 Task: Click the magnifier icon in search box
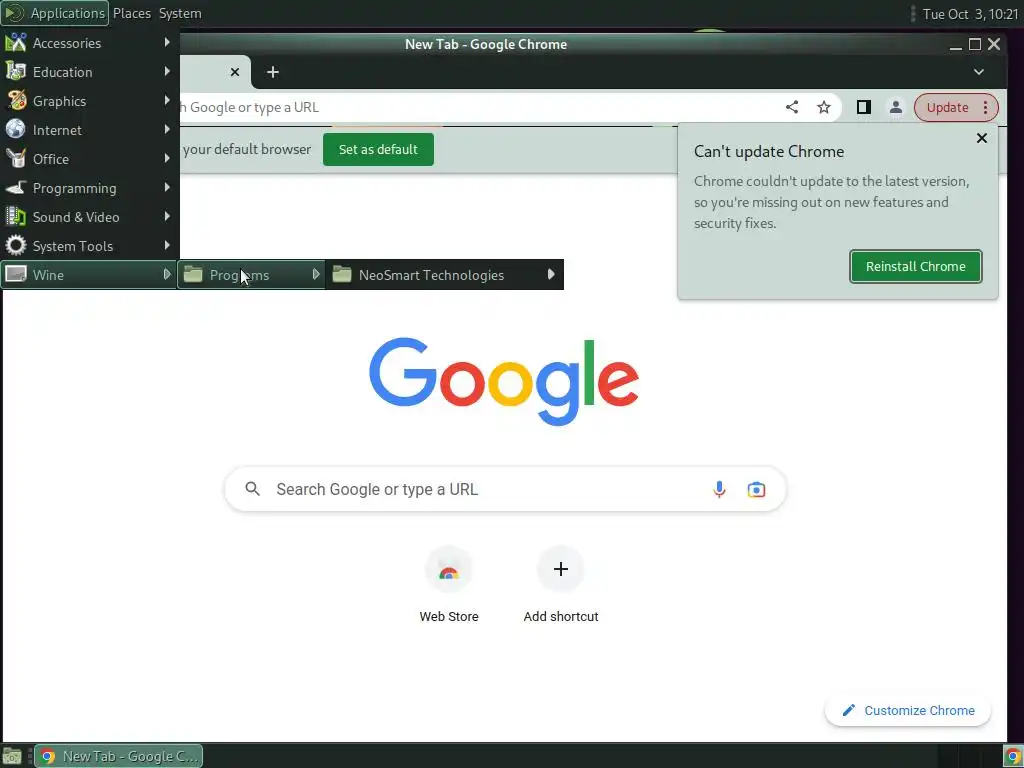(x=253, y=488)
